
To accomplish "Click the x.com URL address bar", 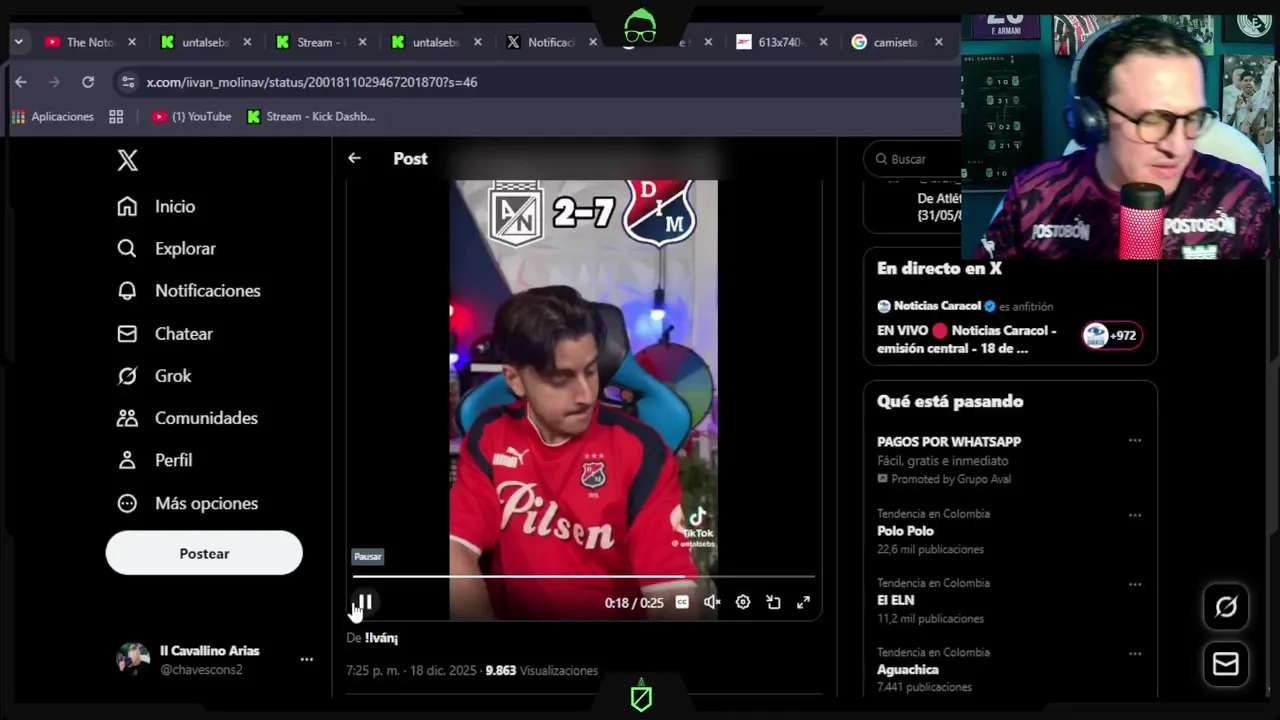I will (x=312, y=82).
